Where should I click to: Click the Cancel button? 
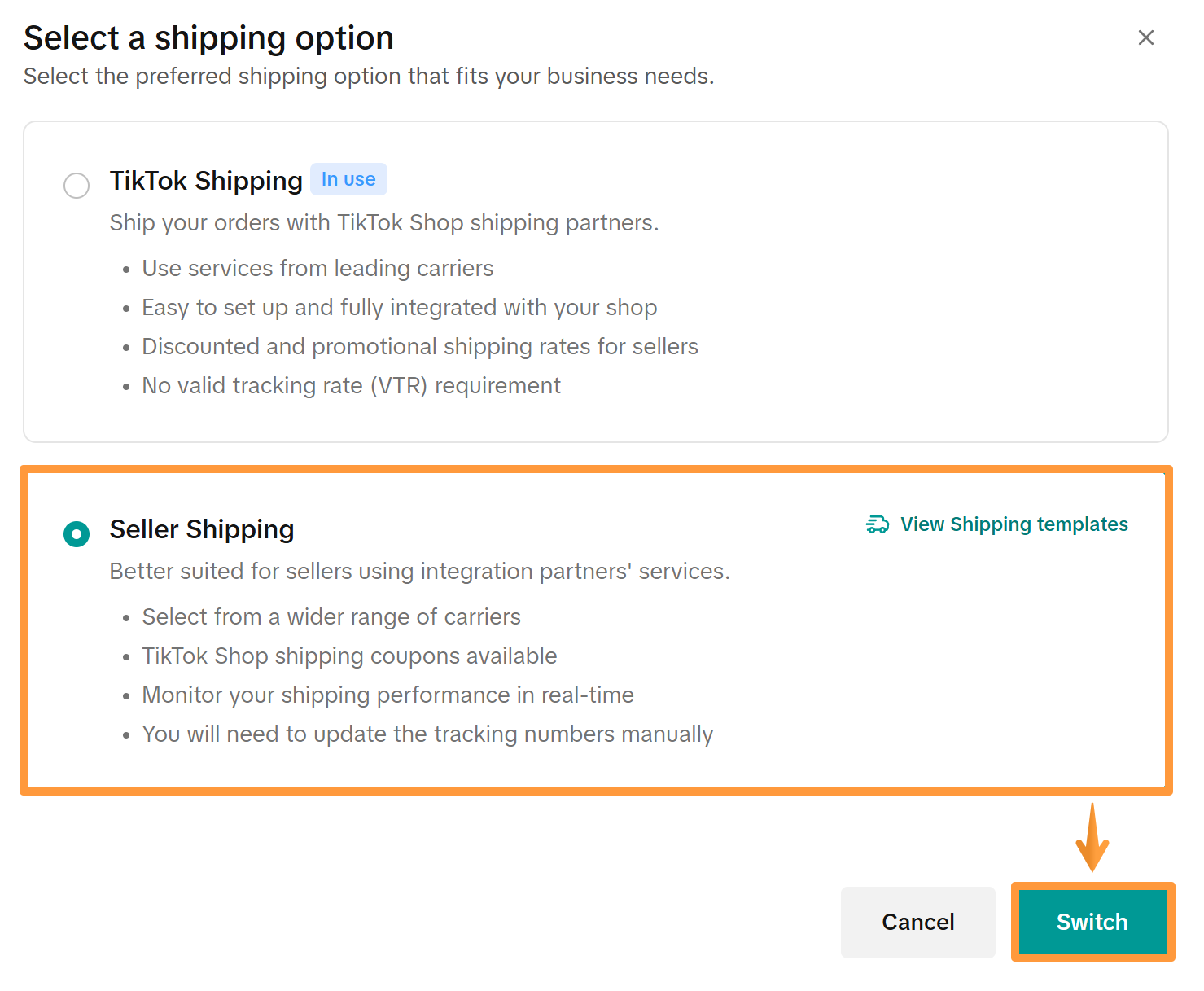tap(917, 922)
